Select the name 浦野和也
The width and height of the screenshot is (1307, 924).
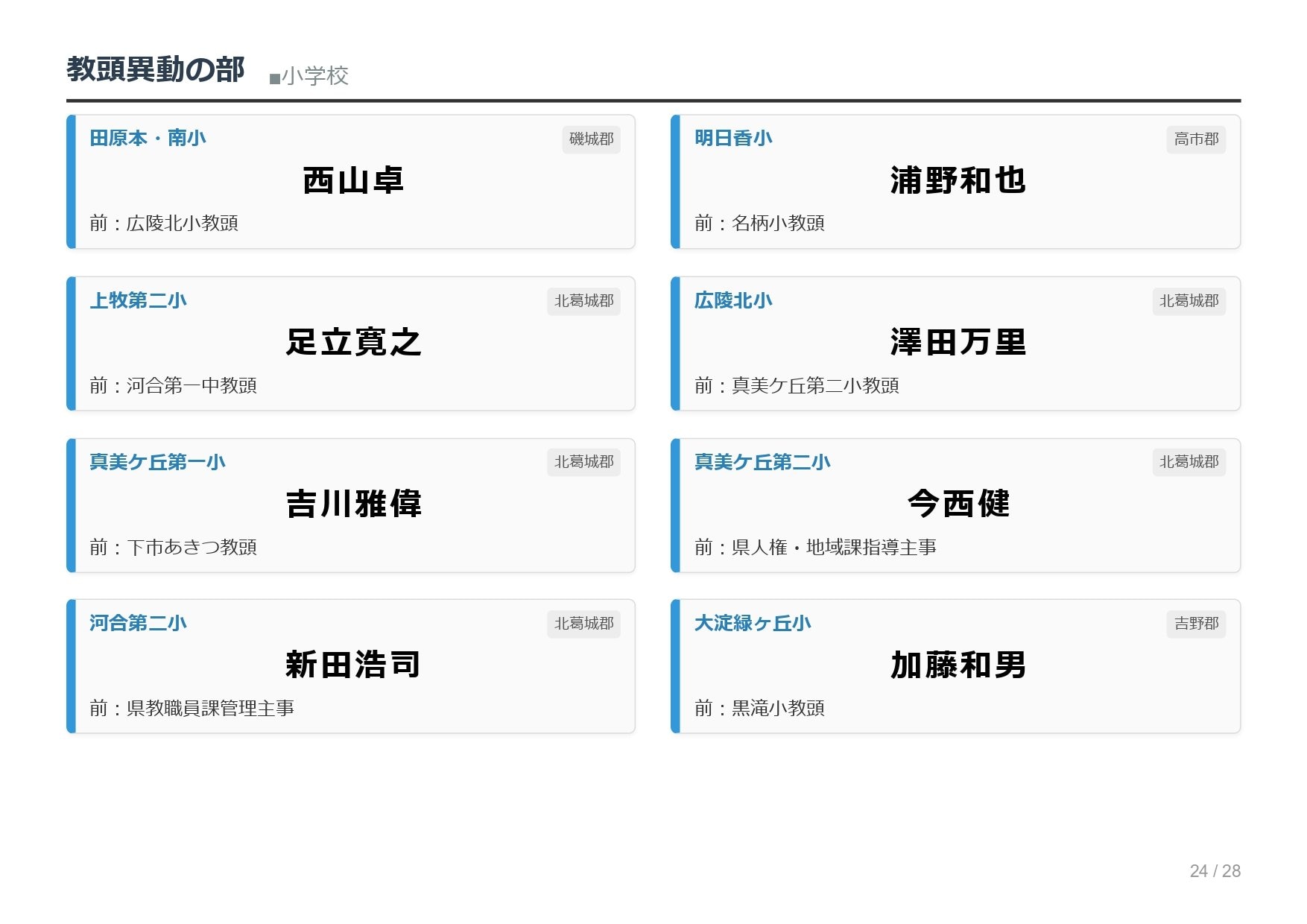pos(958,181)
